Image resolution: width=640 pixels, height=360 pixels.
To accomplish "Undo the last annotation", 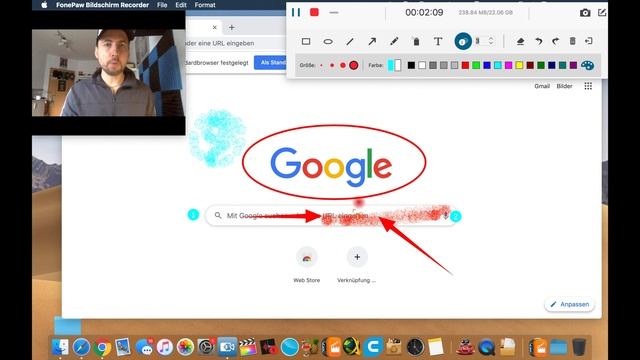I will 538,41.
